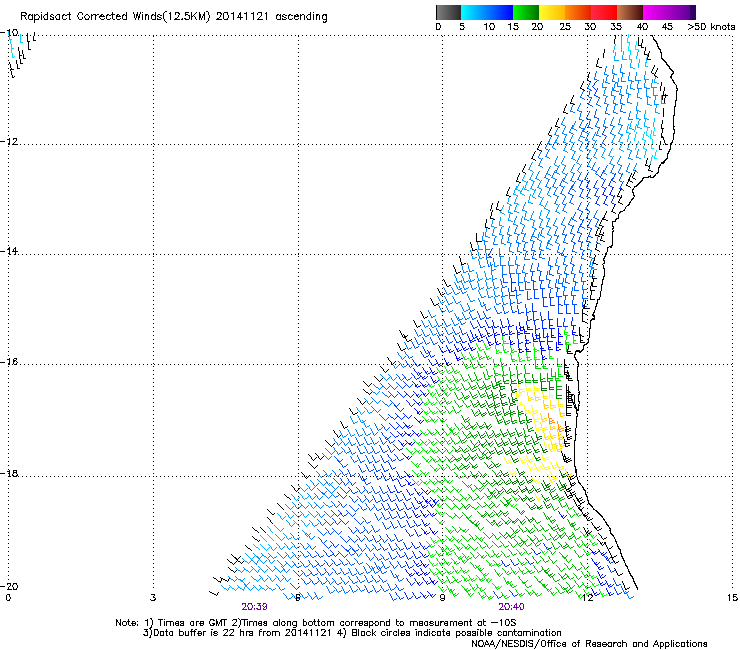Image resolution: width=740 pixels, height=650 pixels.
Task: Click the 'NOAA/NESDIS/Office of Research and Applications' credit
Action: coord(589,644)
